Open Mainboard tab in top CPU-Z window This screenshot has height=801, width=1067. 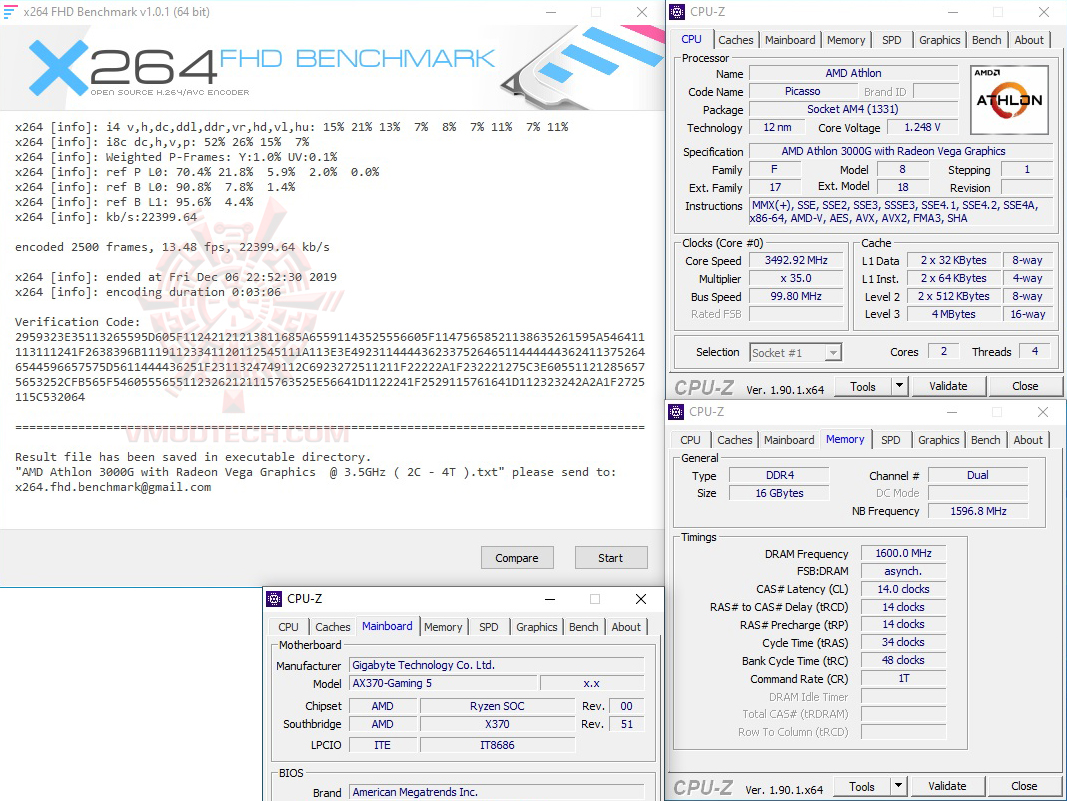(790, 40)
